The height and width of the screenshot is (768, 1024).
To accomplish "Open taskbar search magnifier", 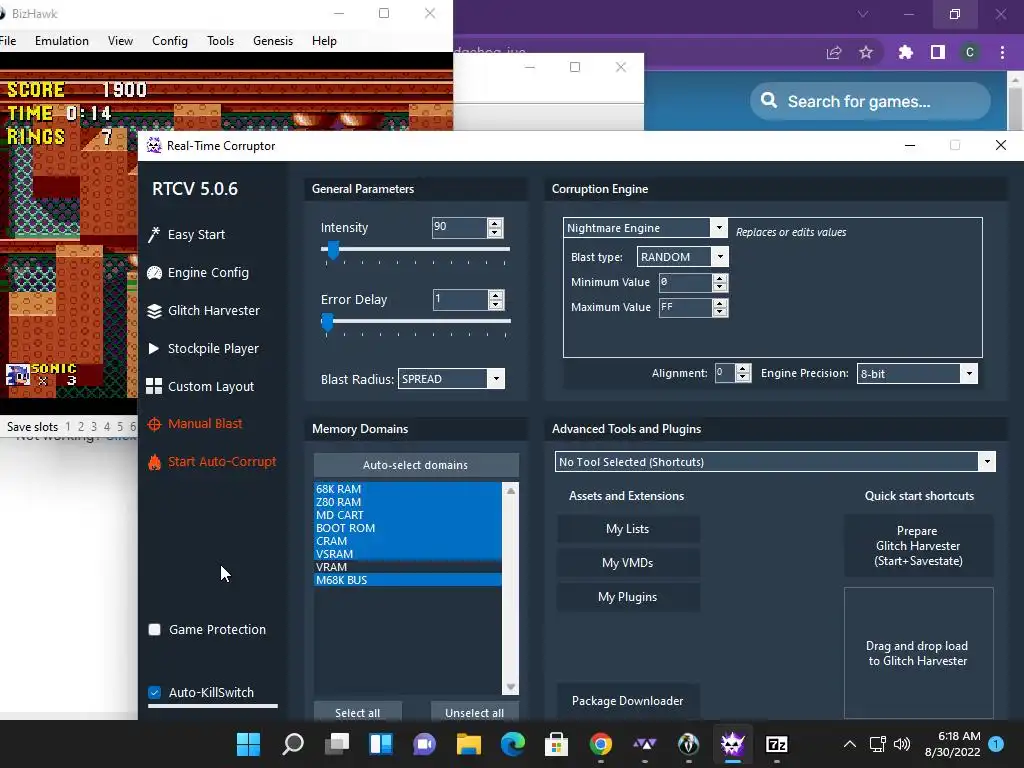I will click(x=293, y=744).
